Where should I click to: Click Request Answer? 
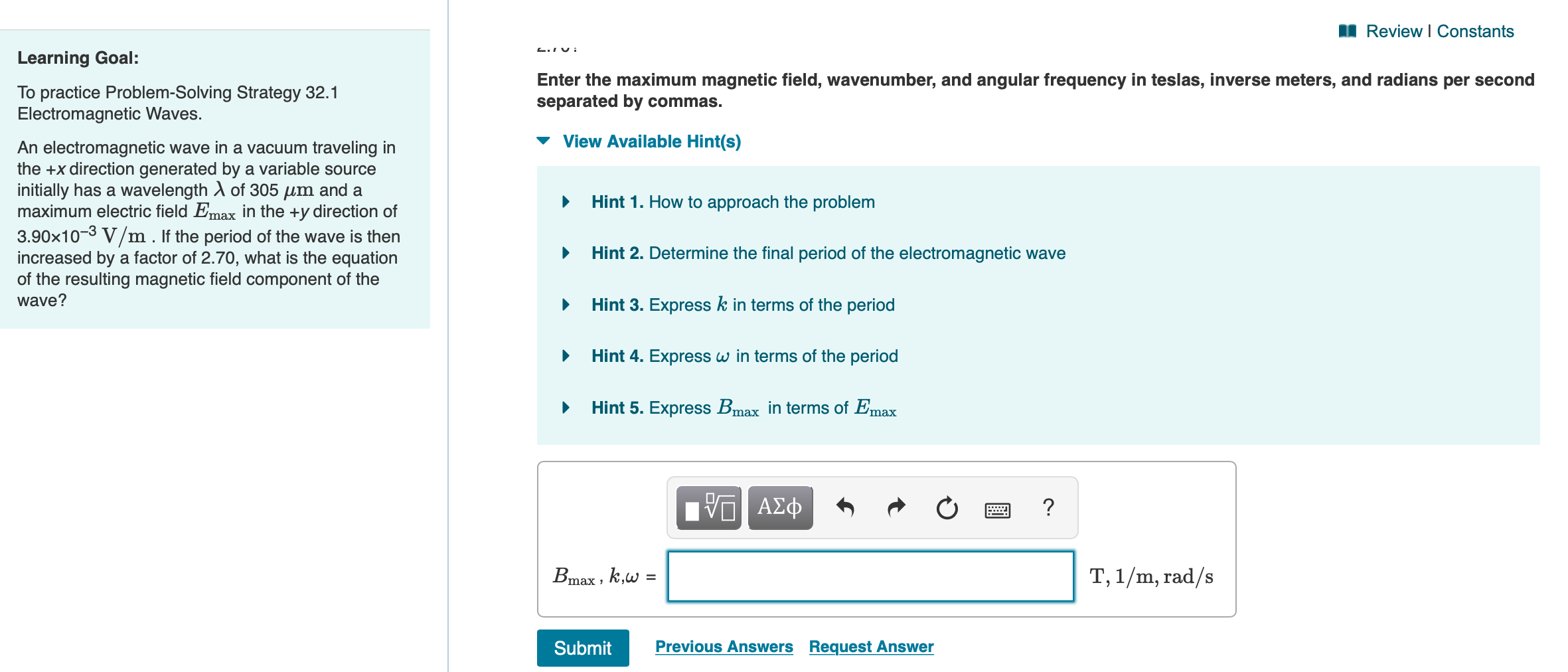click(x=870, y=645)
